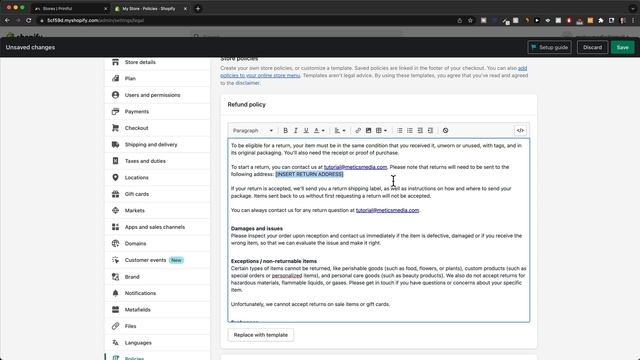The height and width of the screenshot is (360, 640).
Task: Click the share icon in the address bar
Action: point(460,20)
